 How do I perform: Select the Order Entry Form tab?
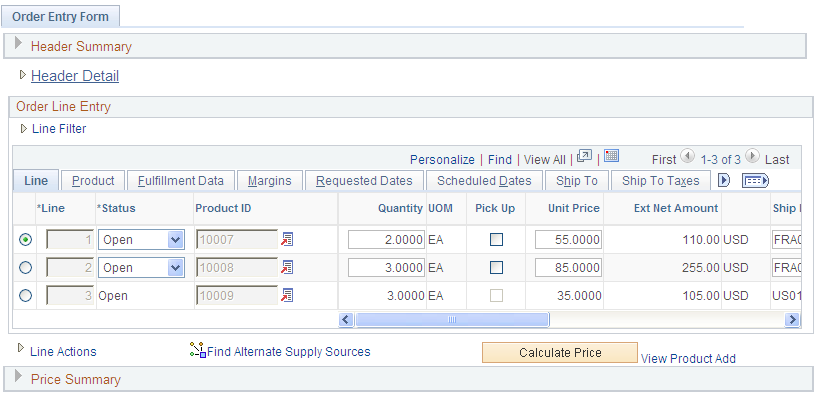coord(60,16)
